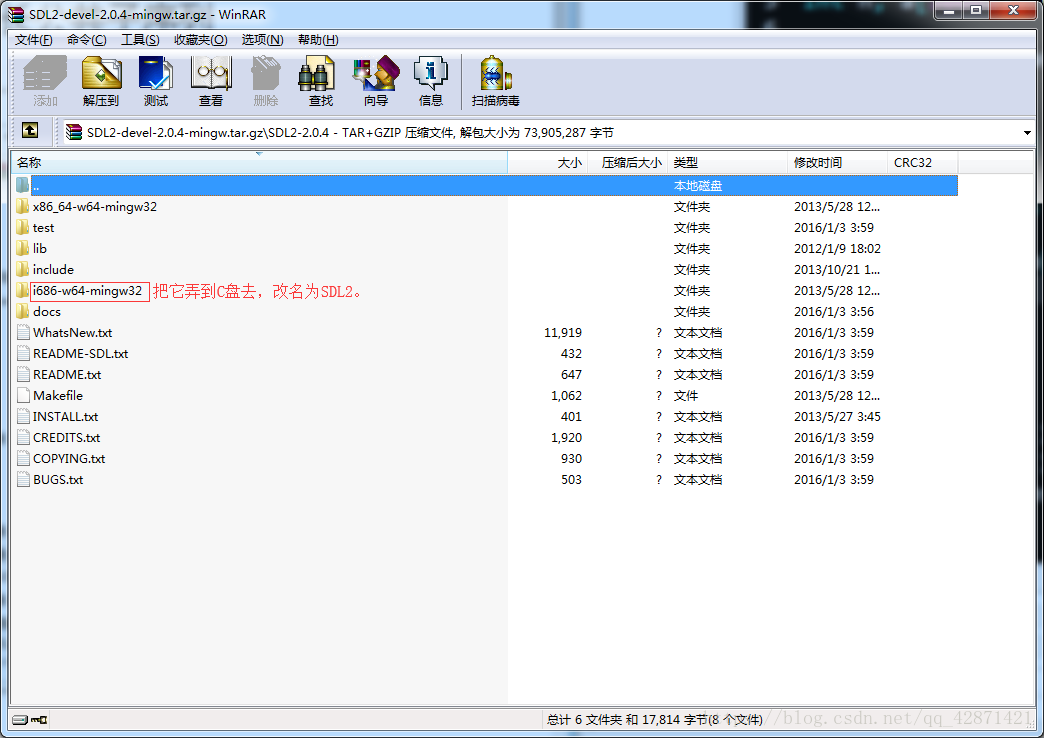The image size is (1044, 738).
Task: Sort by the CRC32 column header
Action: click(923, 163)
